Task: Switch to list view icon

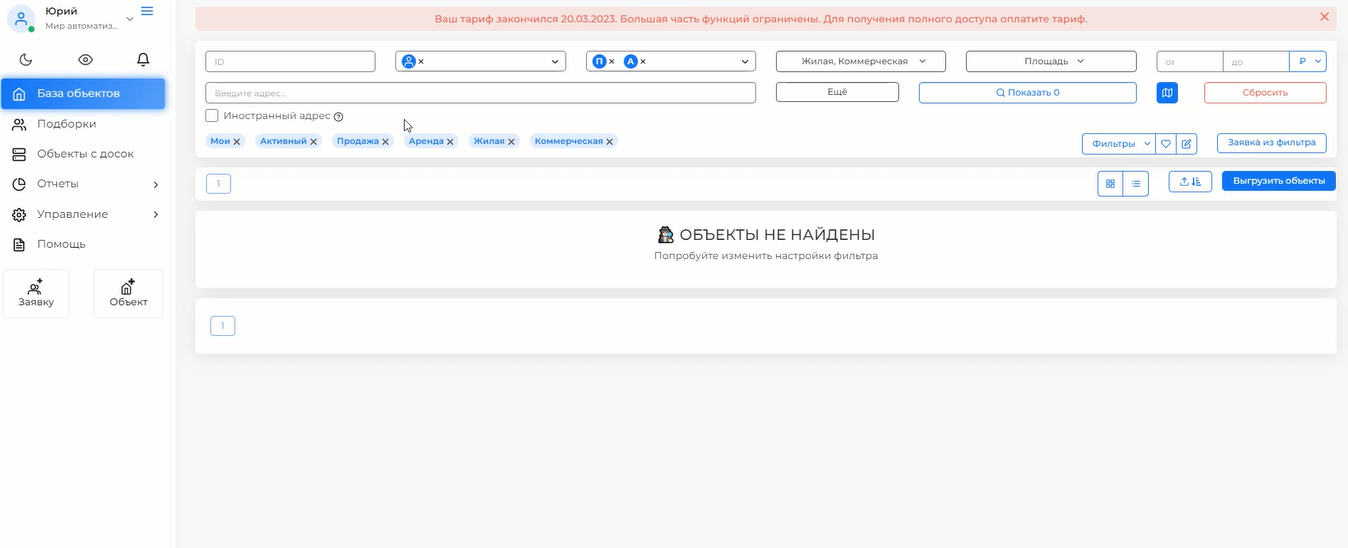Action: pos(1136,184)
